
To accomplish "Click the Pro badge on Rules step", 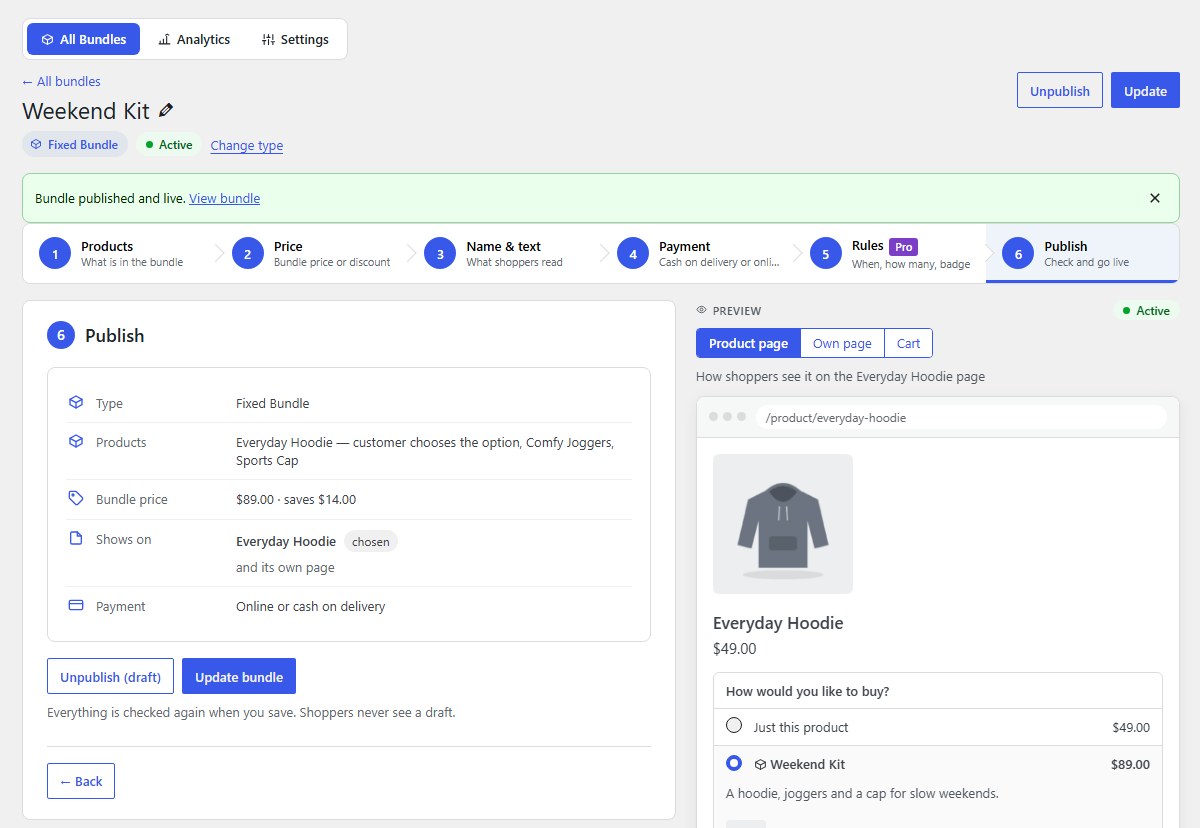I will [903, 246].
